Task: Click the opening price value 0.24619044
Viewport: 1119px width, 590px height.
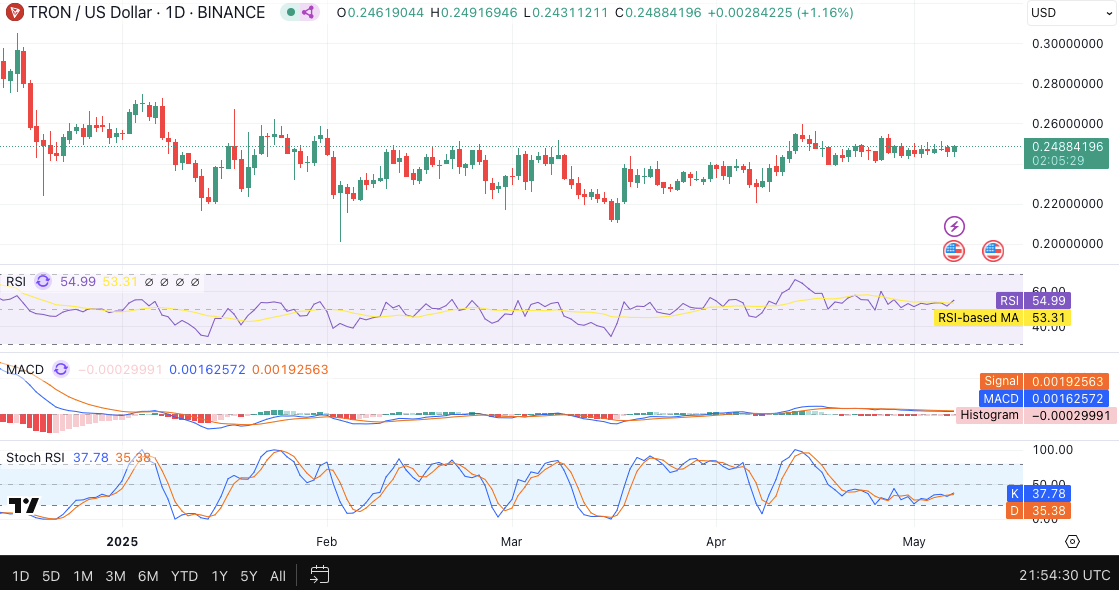Action: pyautogui.click(x=386, y=12)
